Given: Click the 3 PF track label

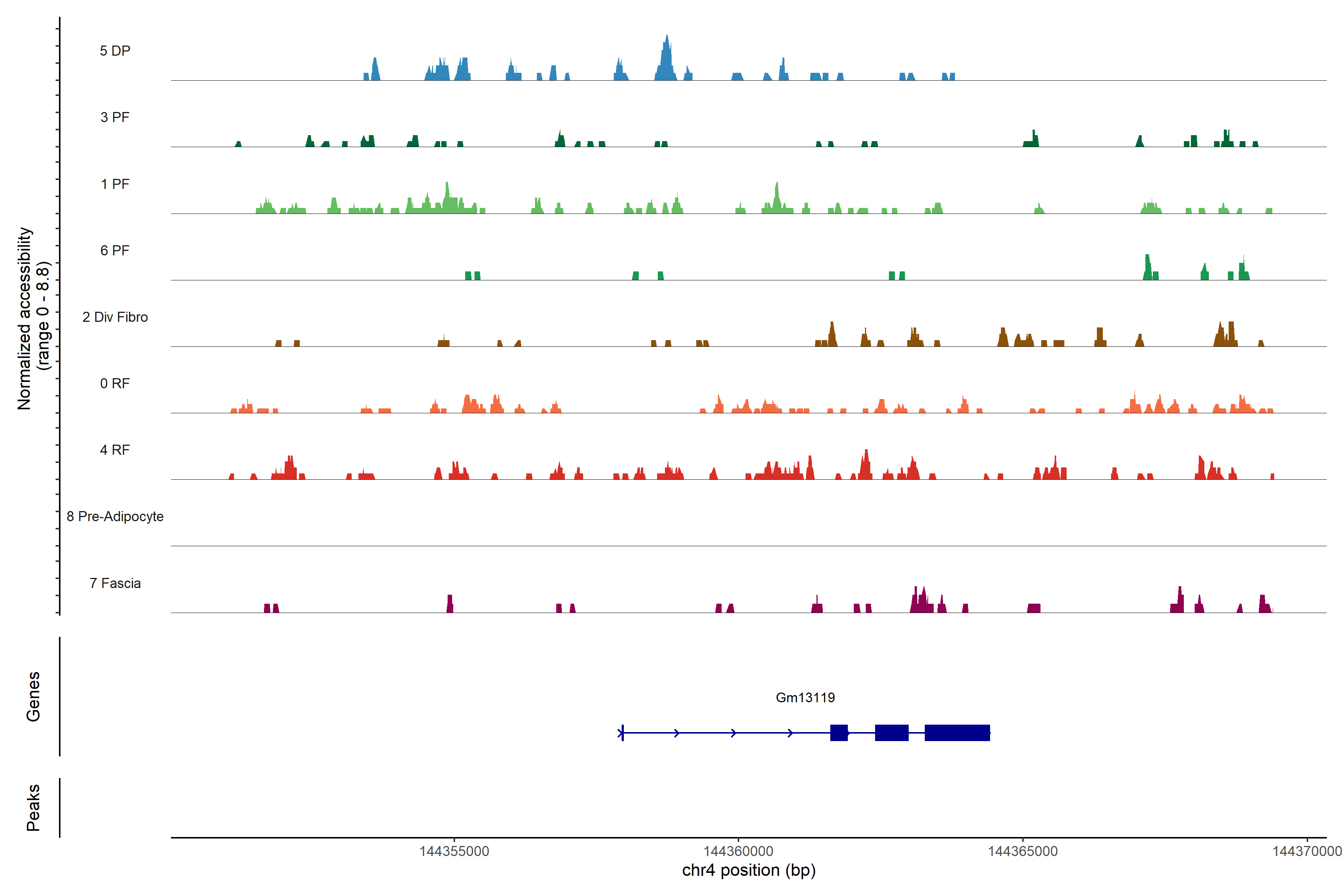Looking at the screenshot, I should tap(115, 117).
